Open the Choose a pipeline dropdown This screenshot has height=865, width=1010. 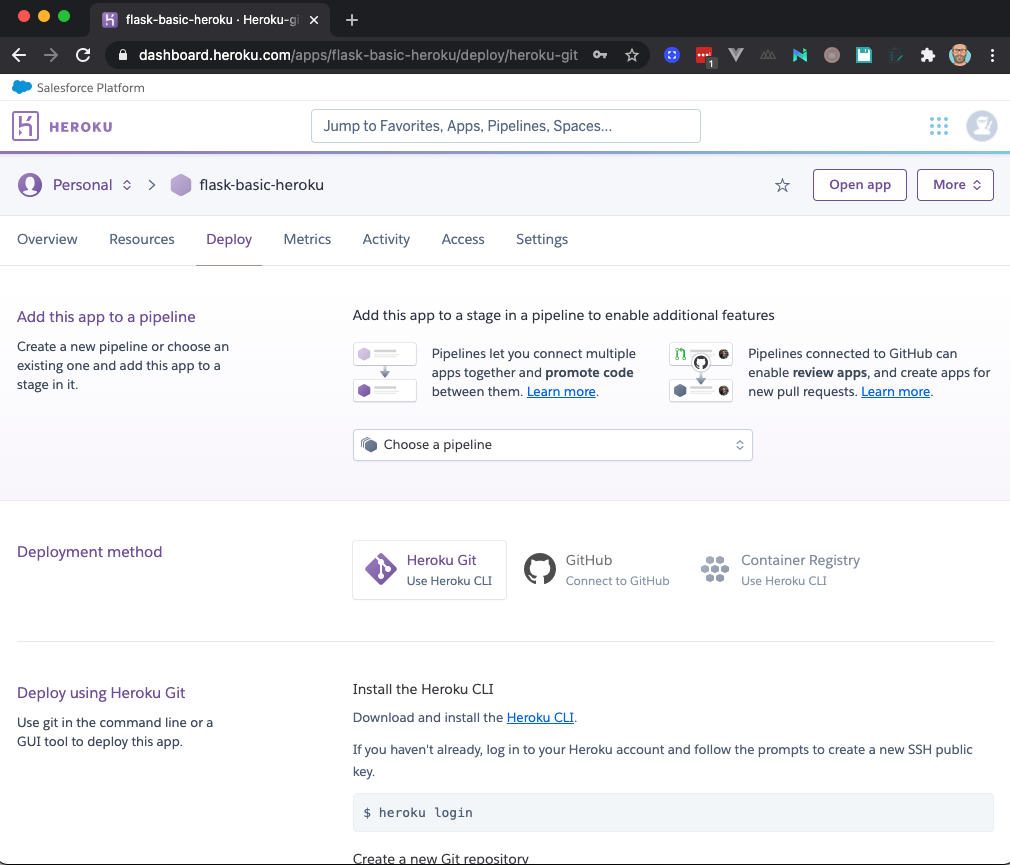552,444
